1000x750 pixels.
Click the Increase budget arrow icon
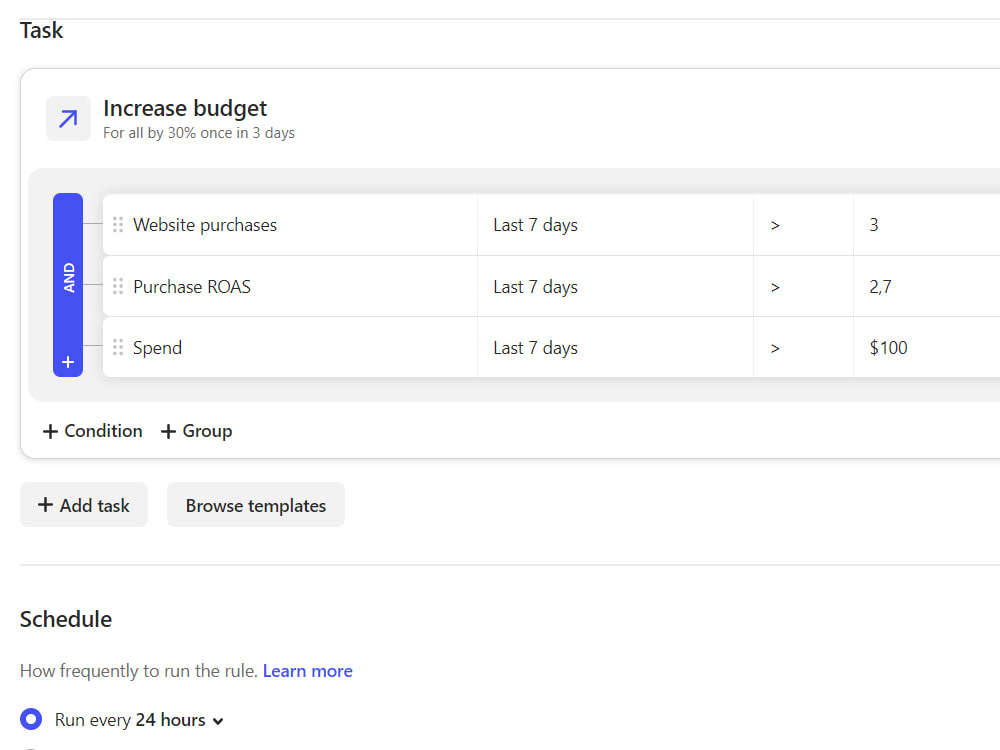pos(68,119)
